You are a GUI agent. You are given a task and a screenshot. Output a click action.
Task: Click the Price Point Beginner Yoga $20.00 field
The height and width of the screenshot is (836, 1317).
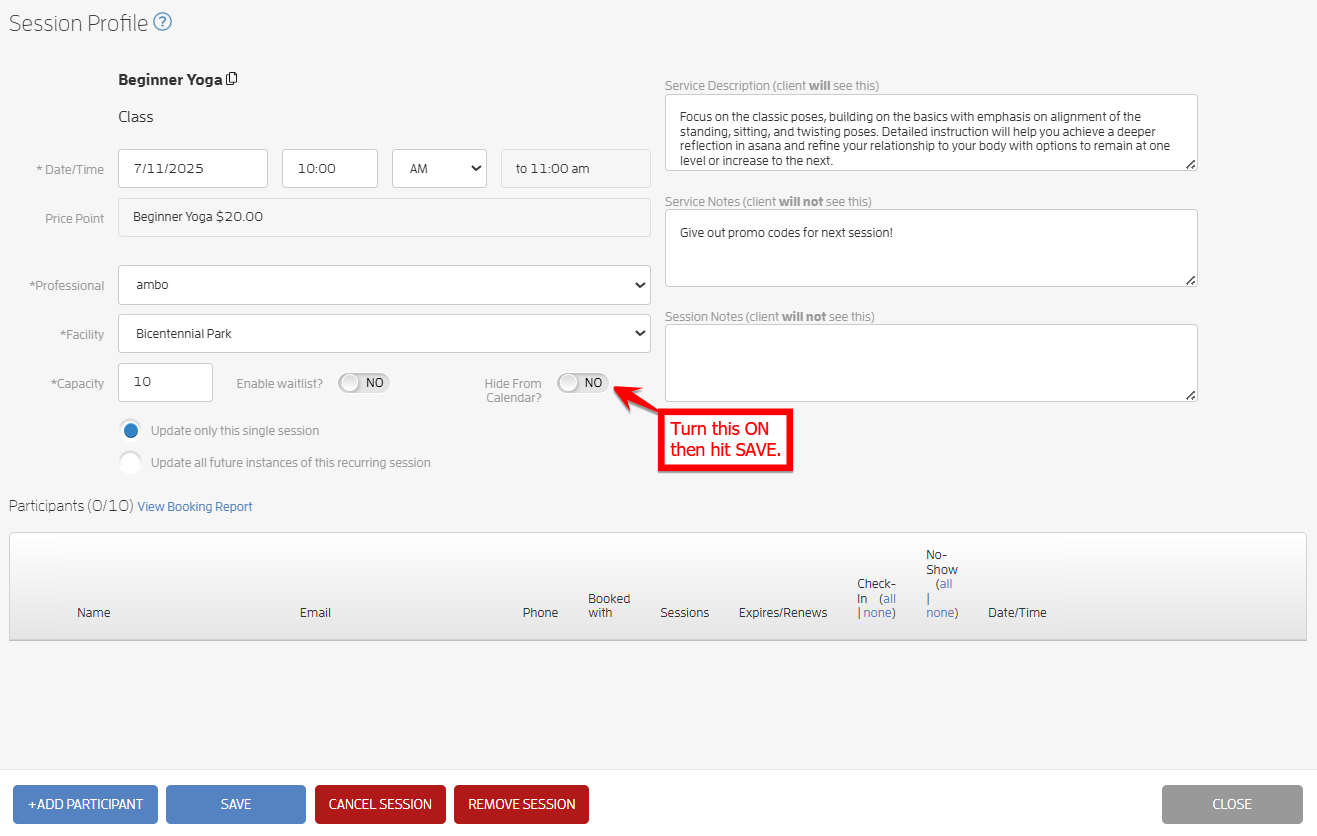384,217
